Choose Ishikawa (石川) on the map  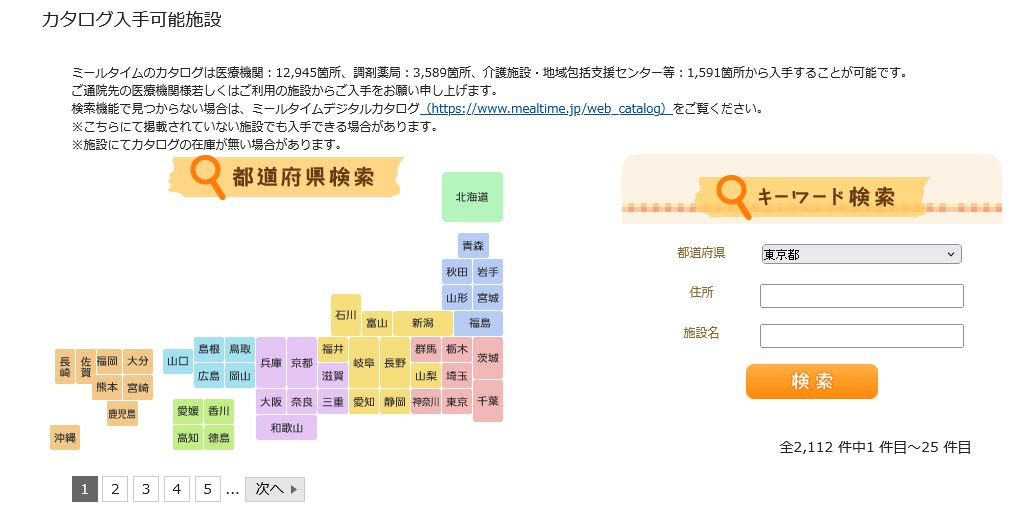(346, 314)
